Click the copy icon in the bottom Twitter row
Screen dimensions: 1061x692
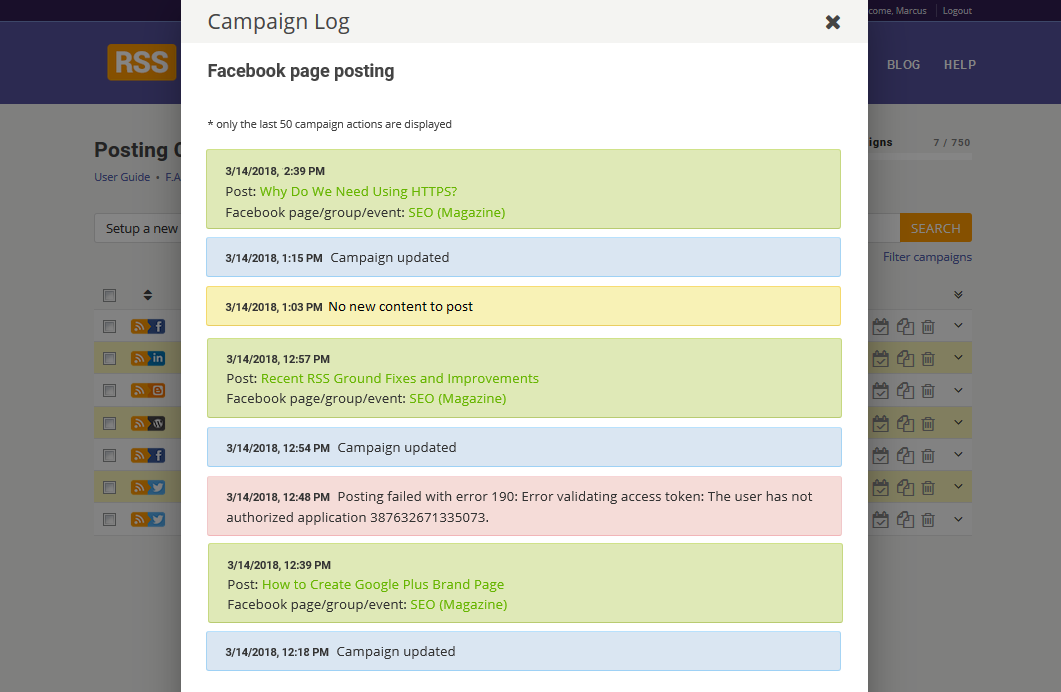click(905, 520)
